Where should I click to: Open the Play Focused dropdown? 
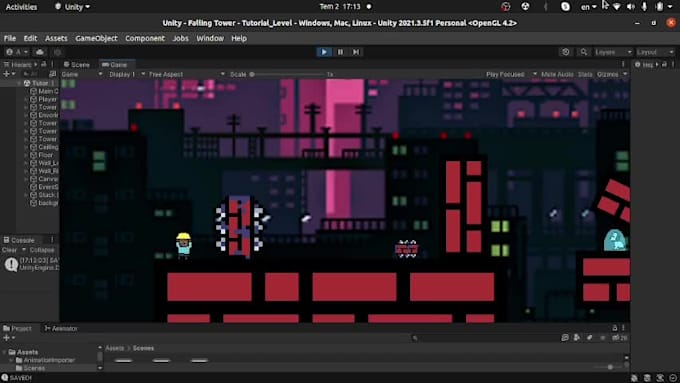511,75
